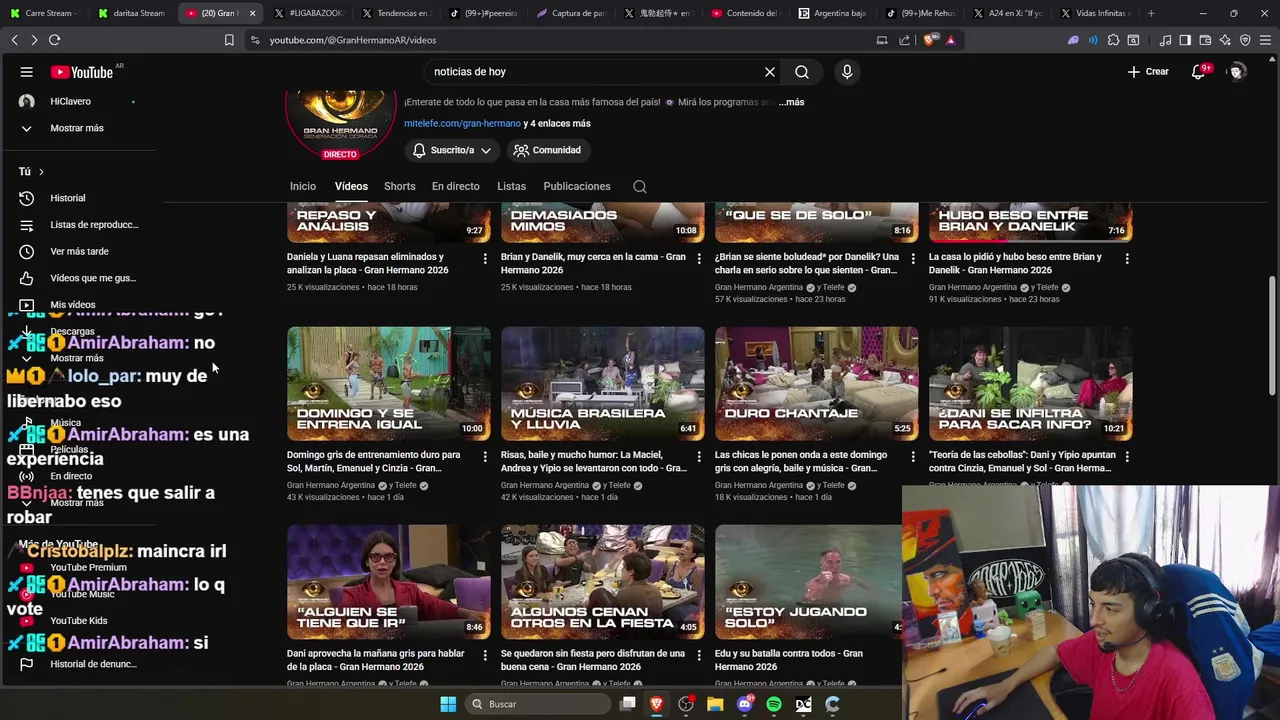Open Brave VPN shield icon
1280x720 pixels.
1245,40
